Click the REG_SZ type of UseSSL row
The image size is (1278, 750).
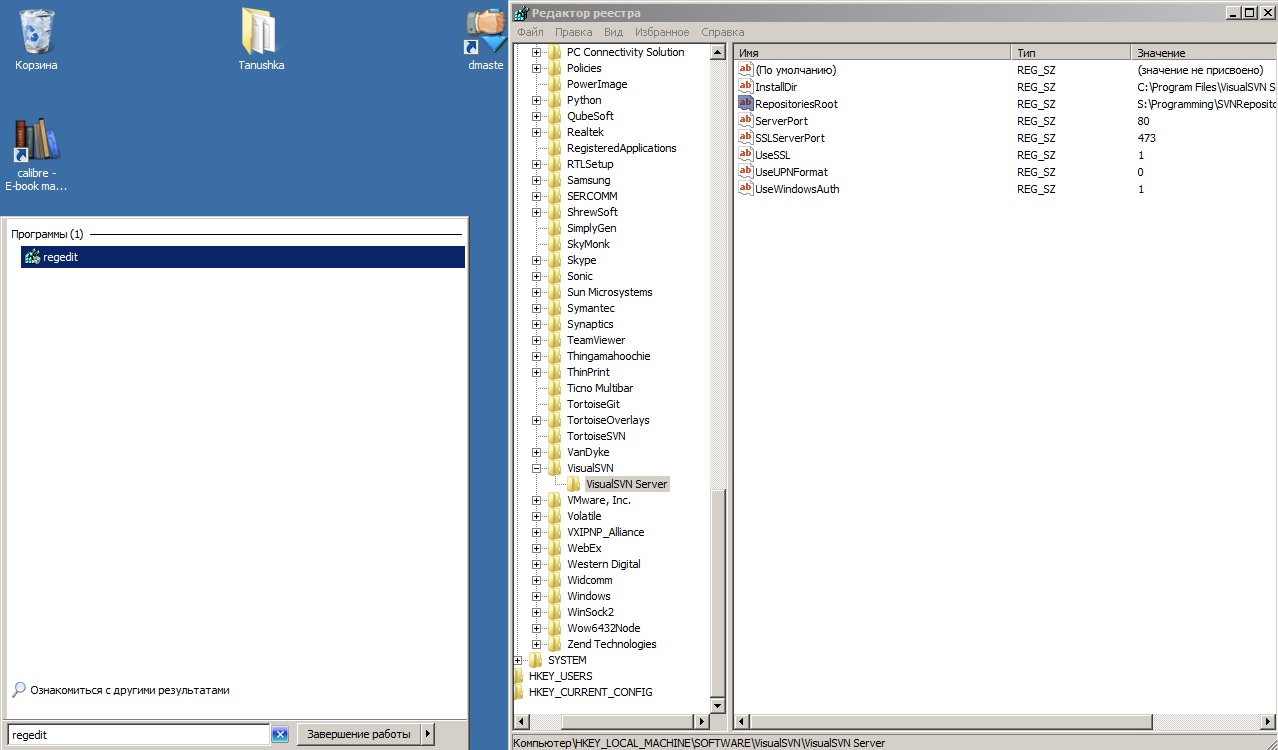click(1036, 155)
